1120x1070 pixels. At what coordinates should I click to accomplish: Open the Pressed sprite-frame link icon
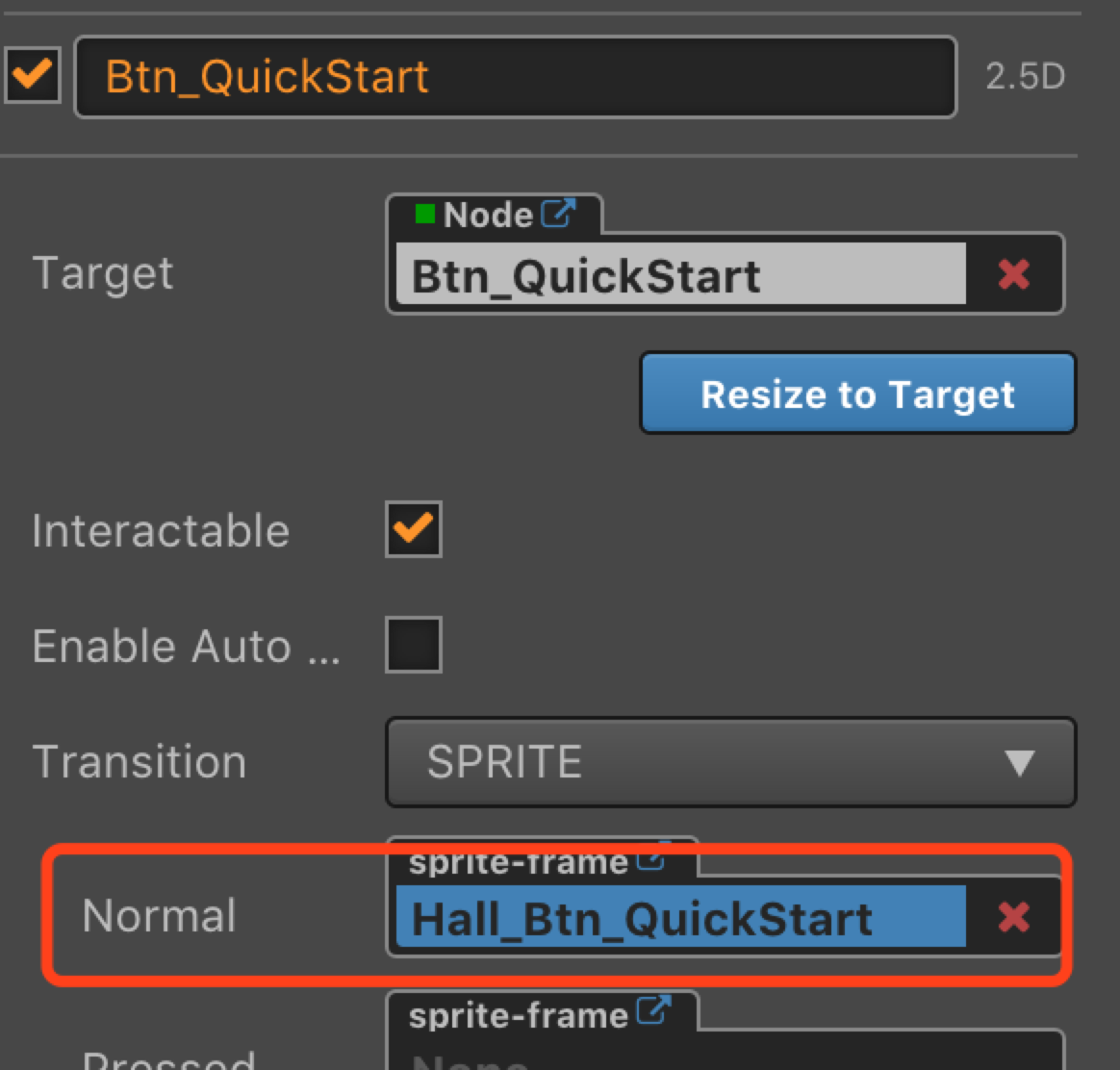pos(655,1012)
